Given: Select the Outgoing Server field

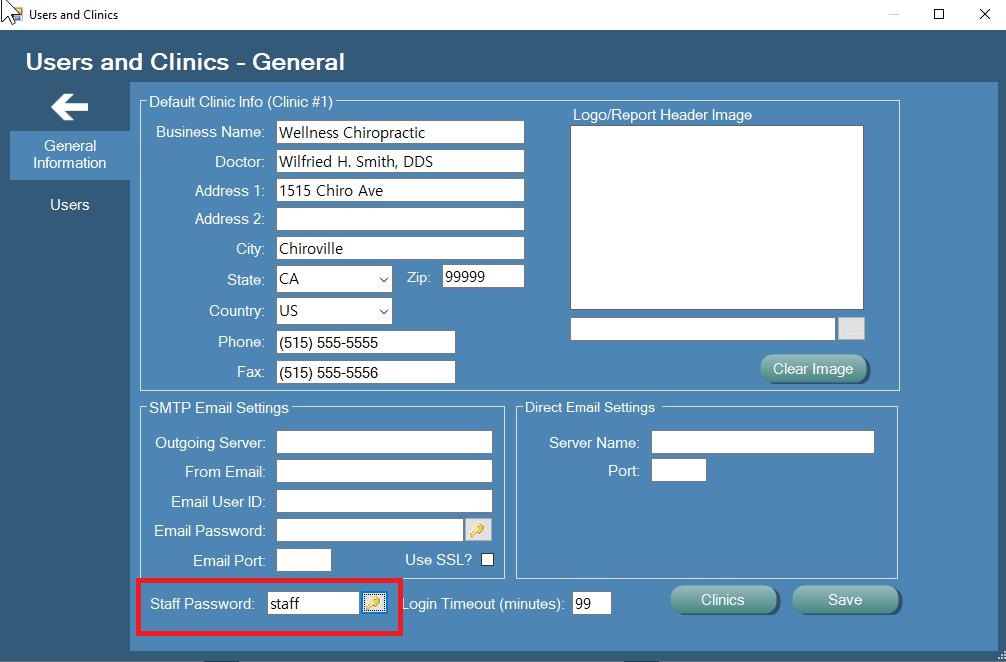Looking at the screenshot, I should [x=383, y=441].
